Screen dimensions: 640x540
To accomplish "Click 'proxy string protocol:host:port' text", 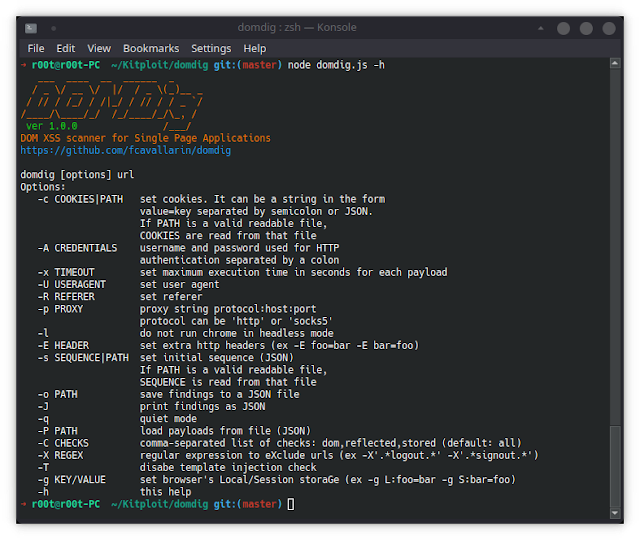I will [228, 309].
